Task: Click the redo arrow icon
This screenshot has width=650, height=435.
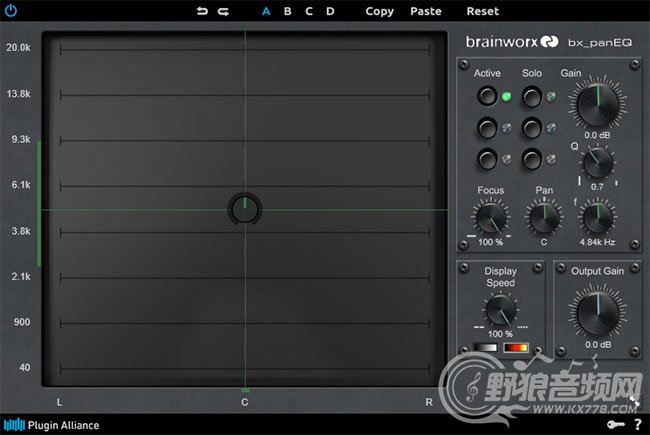Action: (223, 11)
